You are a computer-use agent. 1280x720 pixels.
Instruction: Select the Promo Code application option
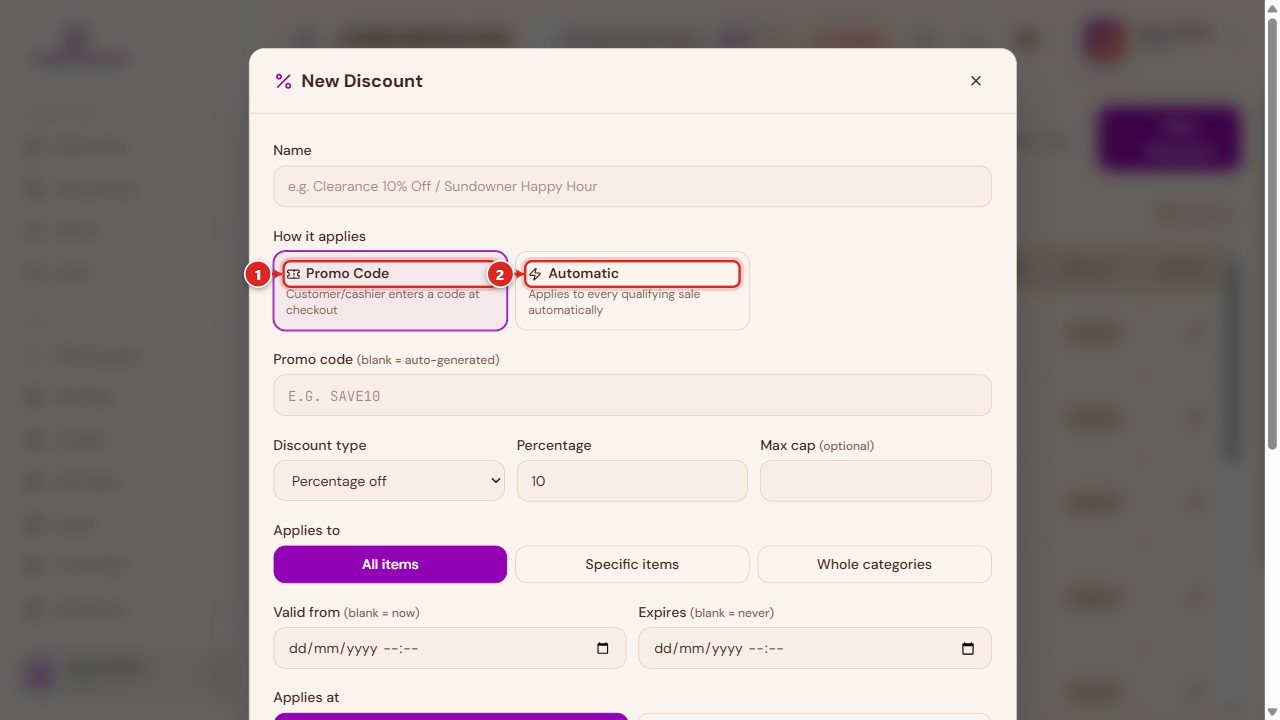coord(390,290)
